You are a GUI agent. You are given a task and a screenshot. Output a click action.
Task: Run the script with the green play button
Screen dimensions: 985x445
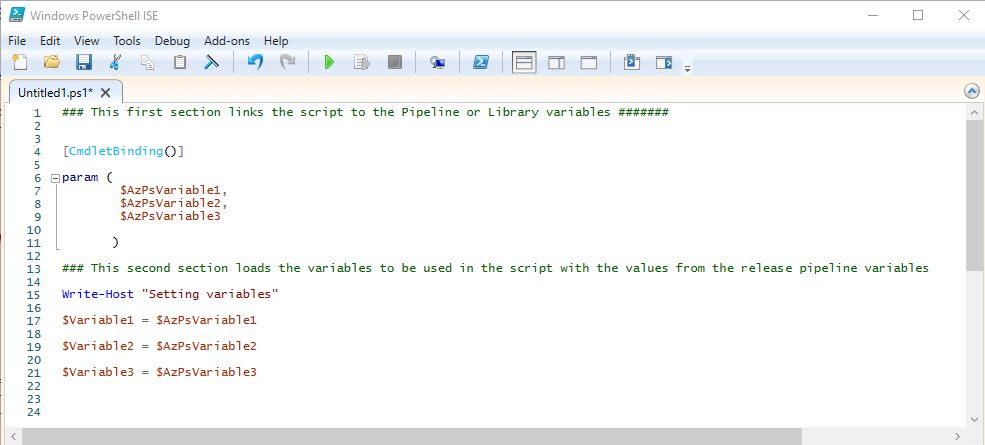click(329, 62)
